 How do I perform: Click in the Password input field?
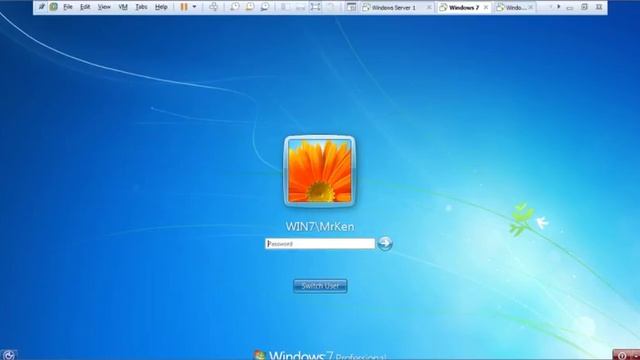point(320,244)
